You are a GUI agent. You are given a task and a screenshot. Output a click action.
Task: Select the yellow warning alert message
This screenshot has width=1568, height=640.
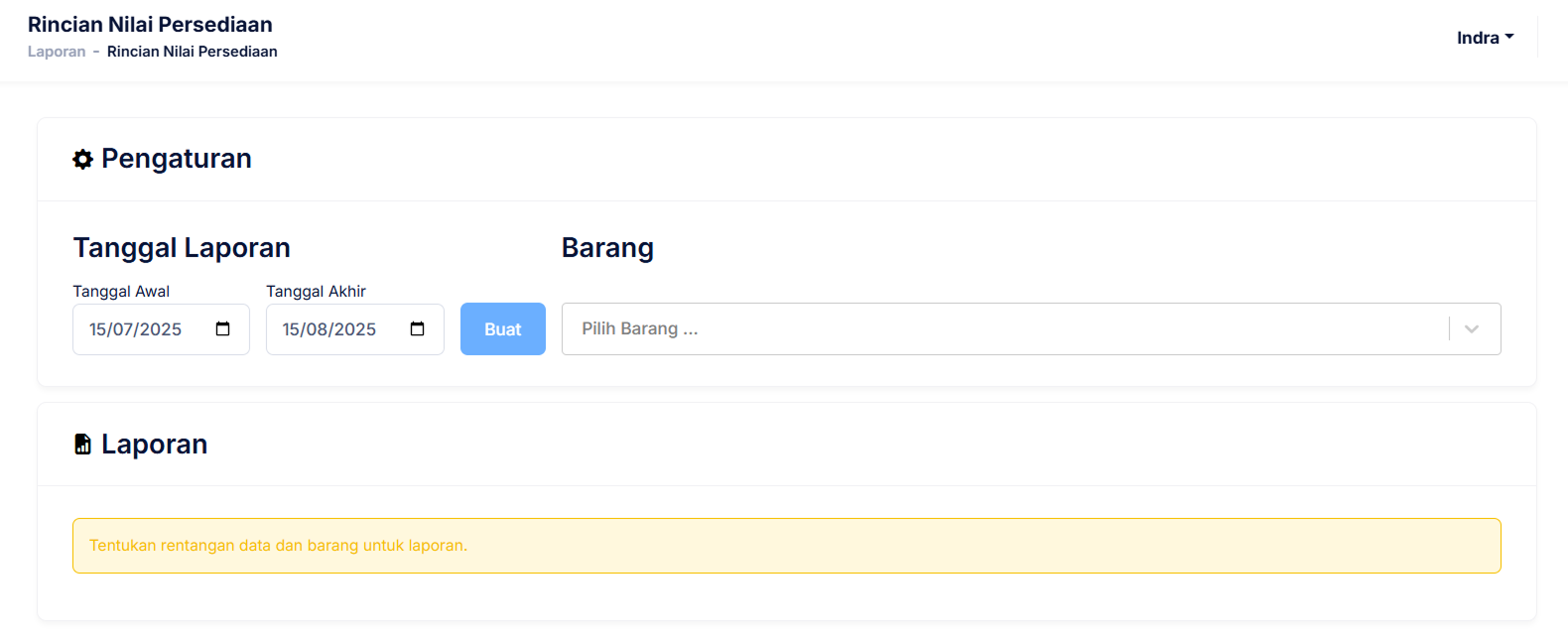(x=786, y=546)
